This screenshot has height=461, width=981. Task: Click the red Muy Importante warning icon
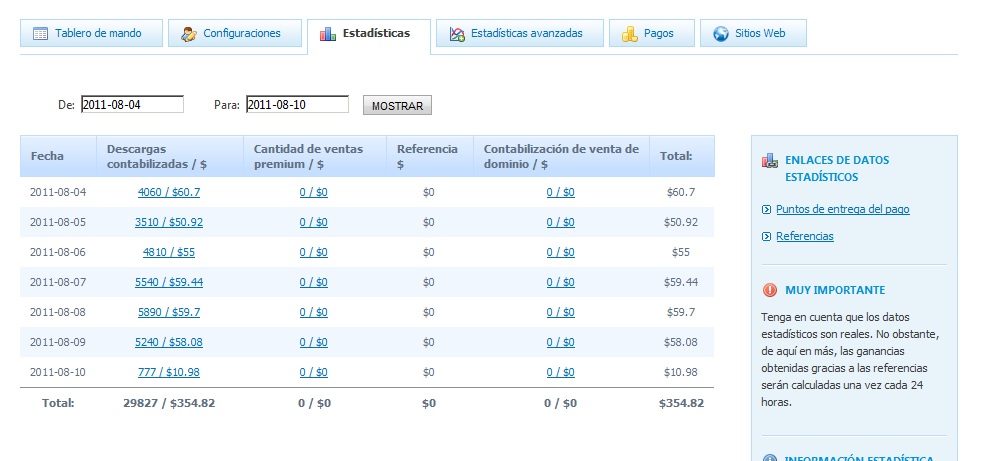[x=769, y=290]
